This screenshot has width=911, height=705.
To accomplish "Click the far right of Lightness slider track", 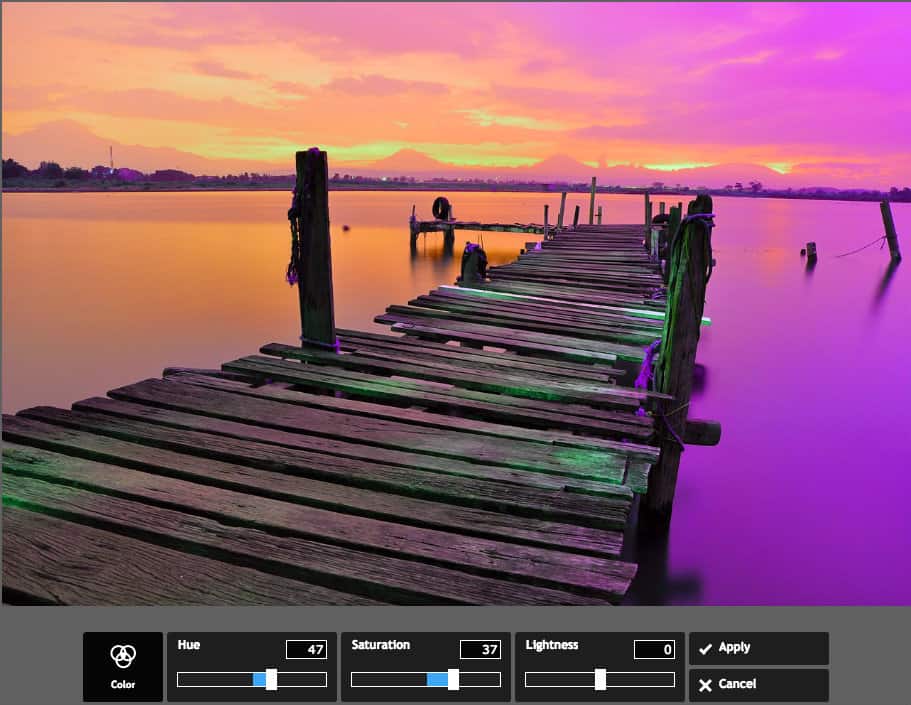I will point(672,680).
